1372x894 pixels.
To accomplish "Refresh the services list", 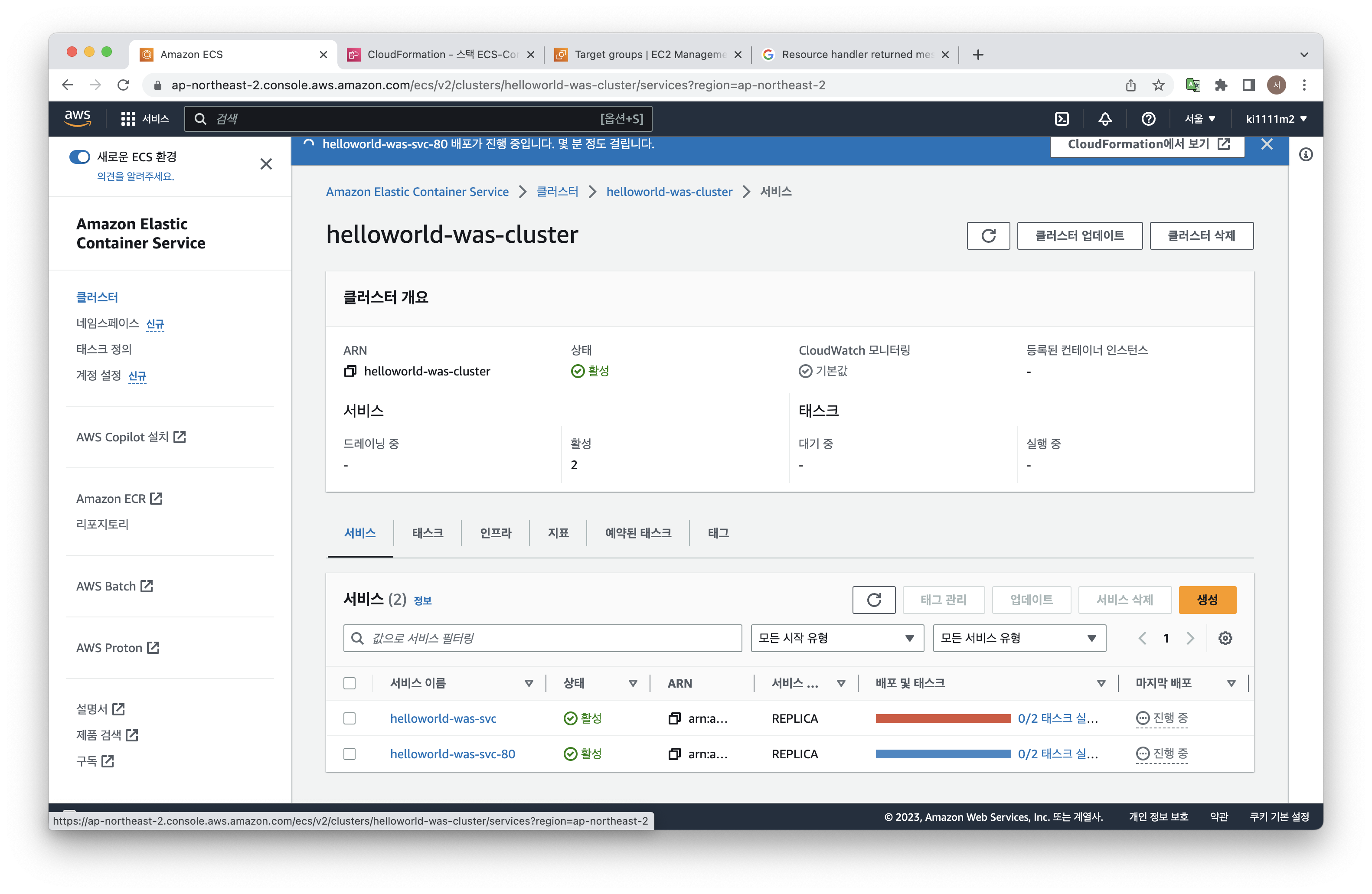I will 873,600.
